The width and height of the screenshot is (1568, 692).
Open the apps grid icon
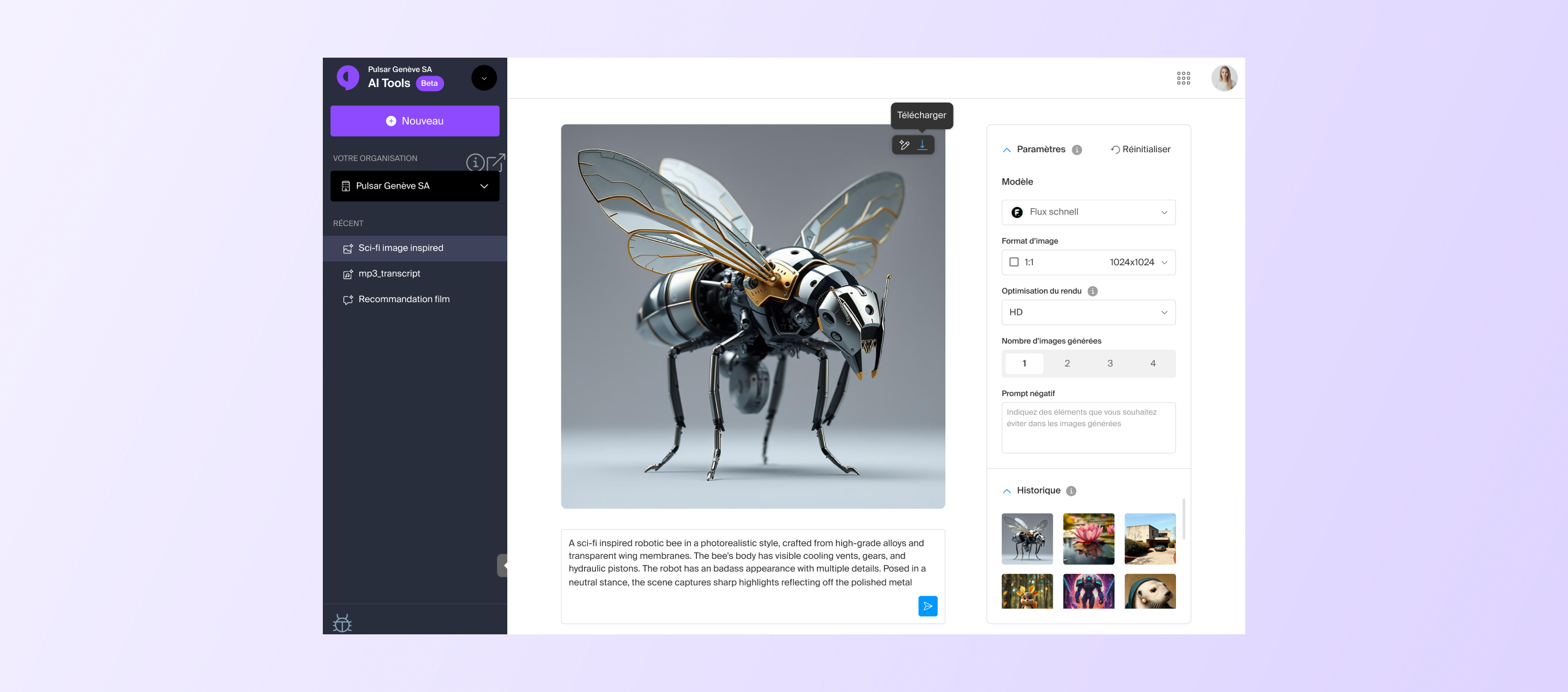1183,78
